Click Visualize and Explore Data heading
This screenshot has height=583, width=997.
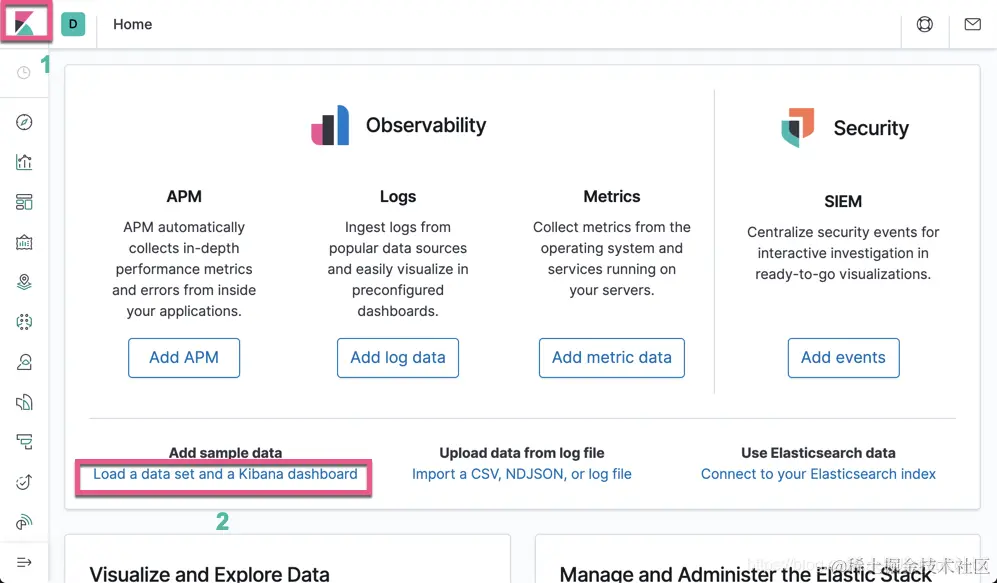click(x=209, y=574)
